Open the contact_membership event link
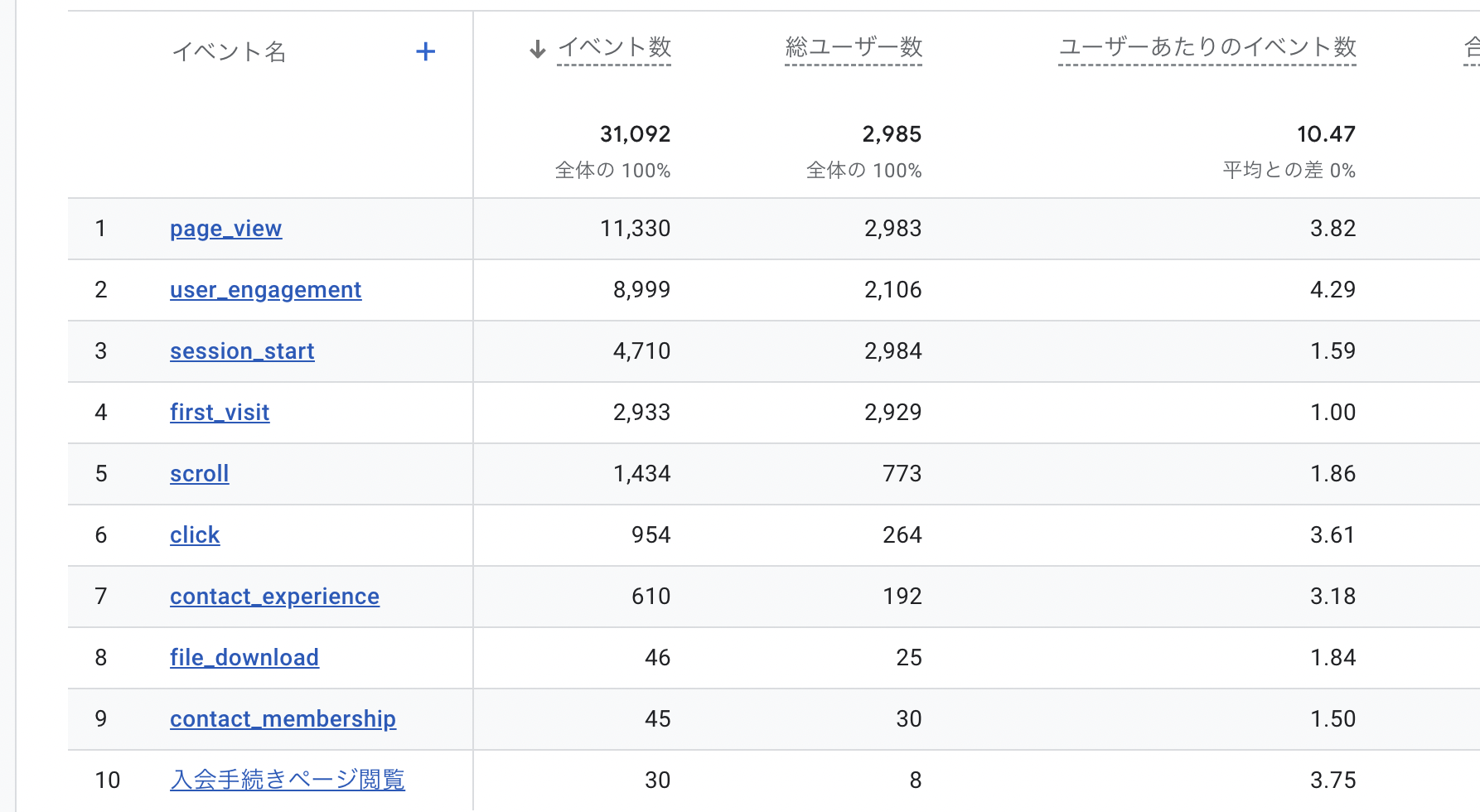The width and height of the screenshot is (1480, 812). click(283, 719)
